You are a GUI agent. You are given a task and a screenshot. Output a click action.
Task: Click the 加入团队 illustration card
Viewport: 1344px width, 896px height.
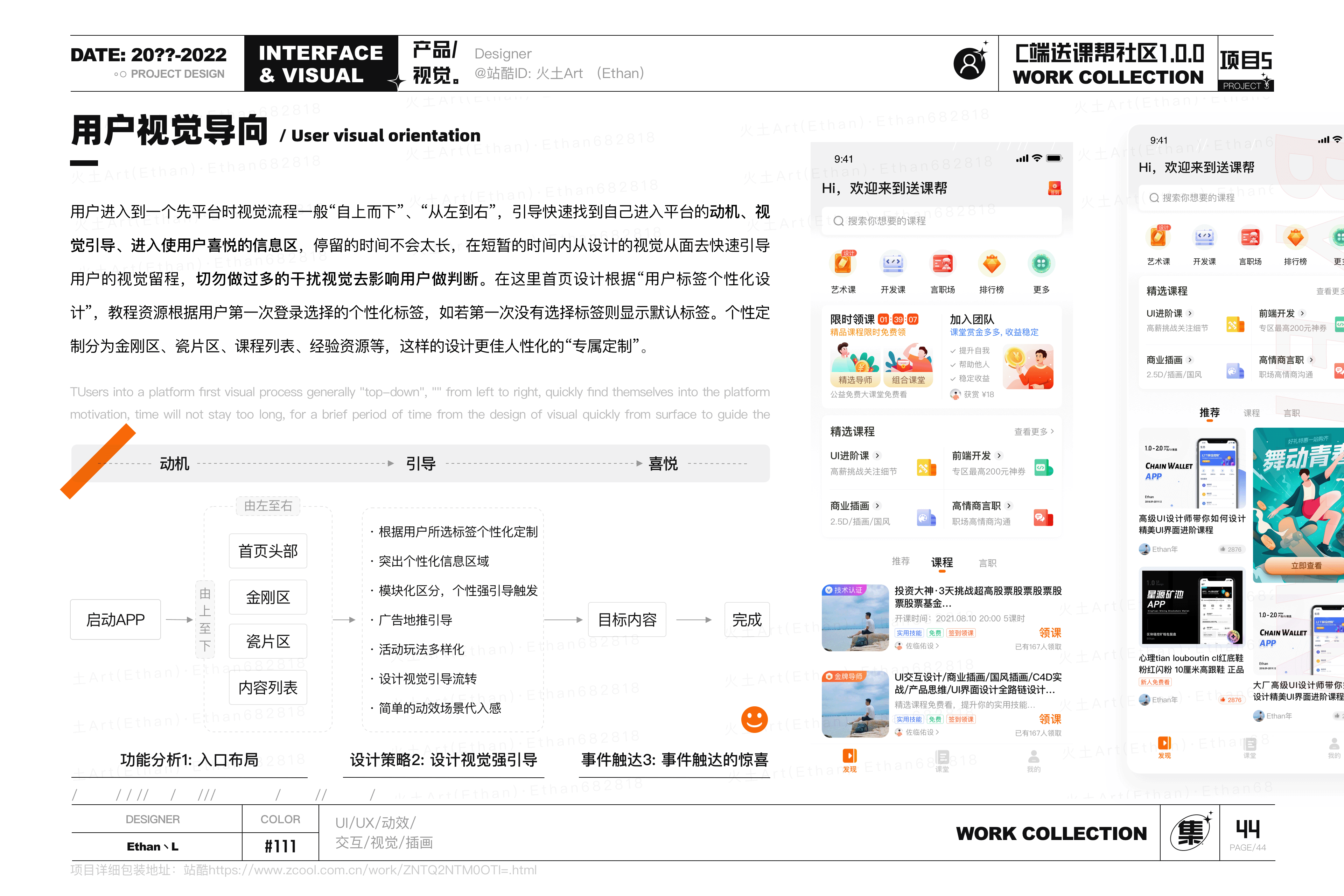1028,366
